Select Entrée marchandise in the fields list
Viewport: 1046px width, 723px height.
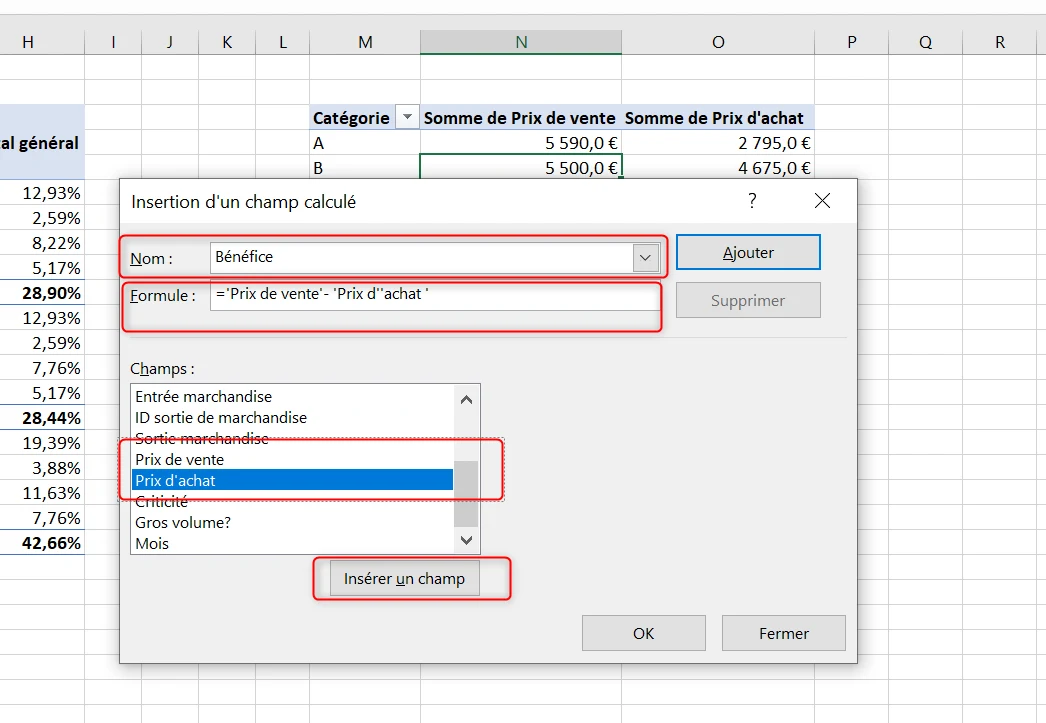pos(292,396)
